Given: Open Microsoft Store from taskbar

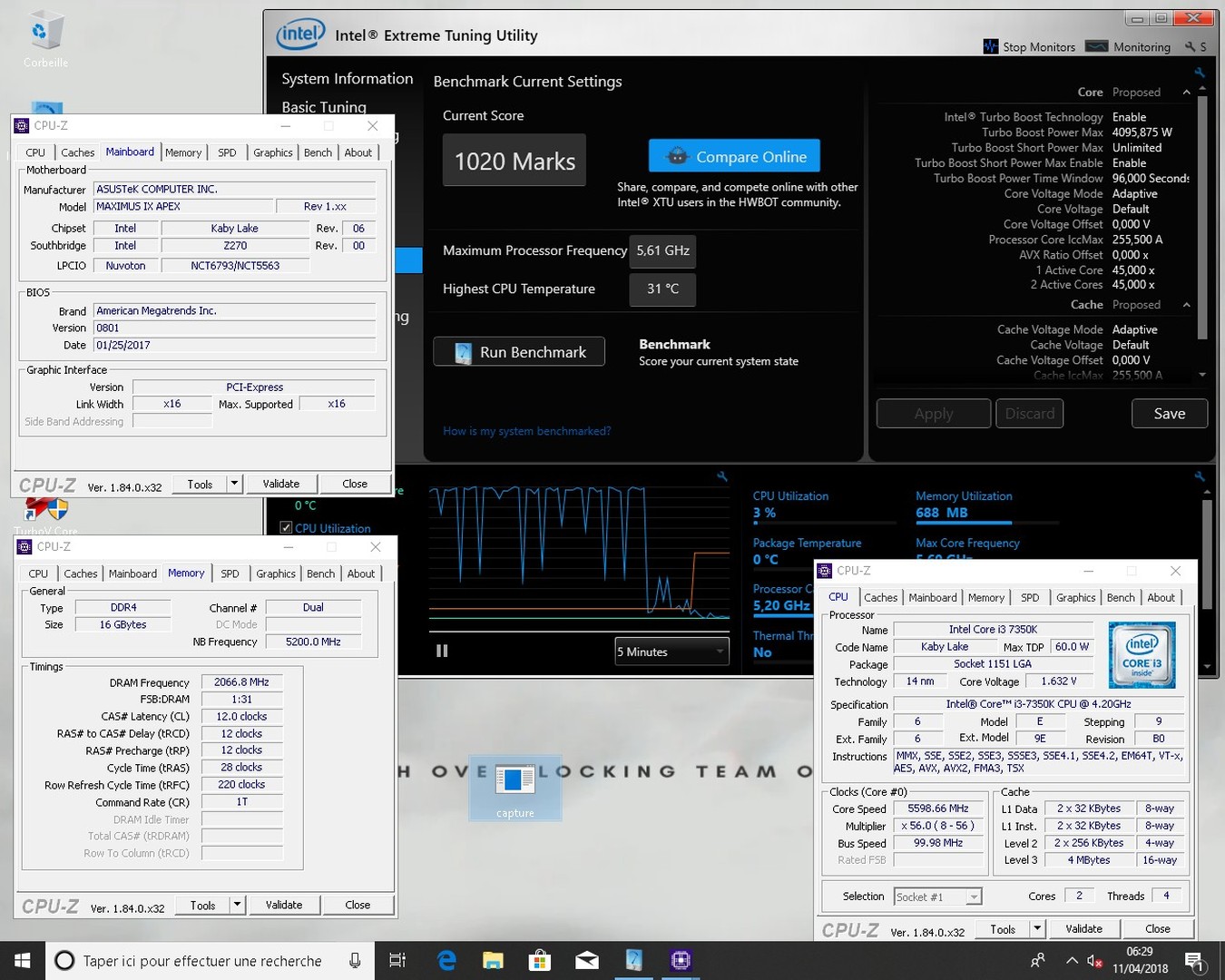Looking at the screenshot, I should point(540,960).
